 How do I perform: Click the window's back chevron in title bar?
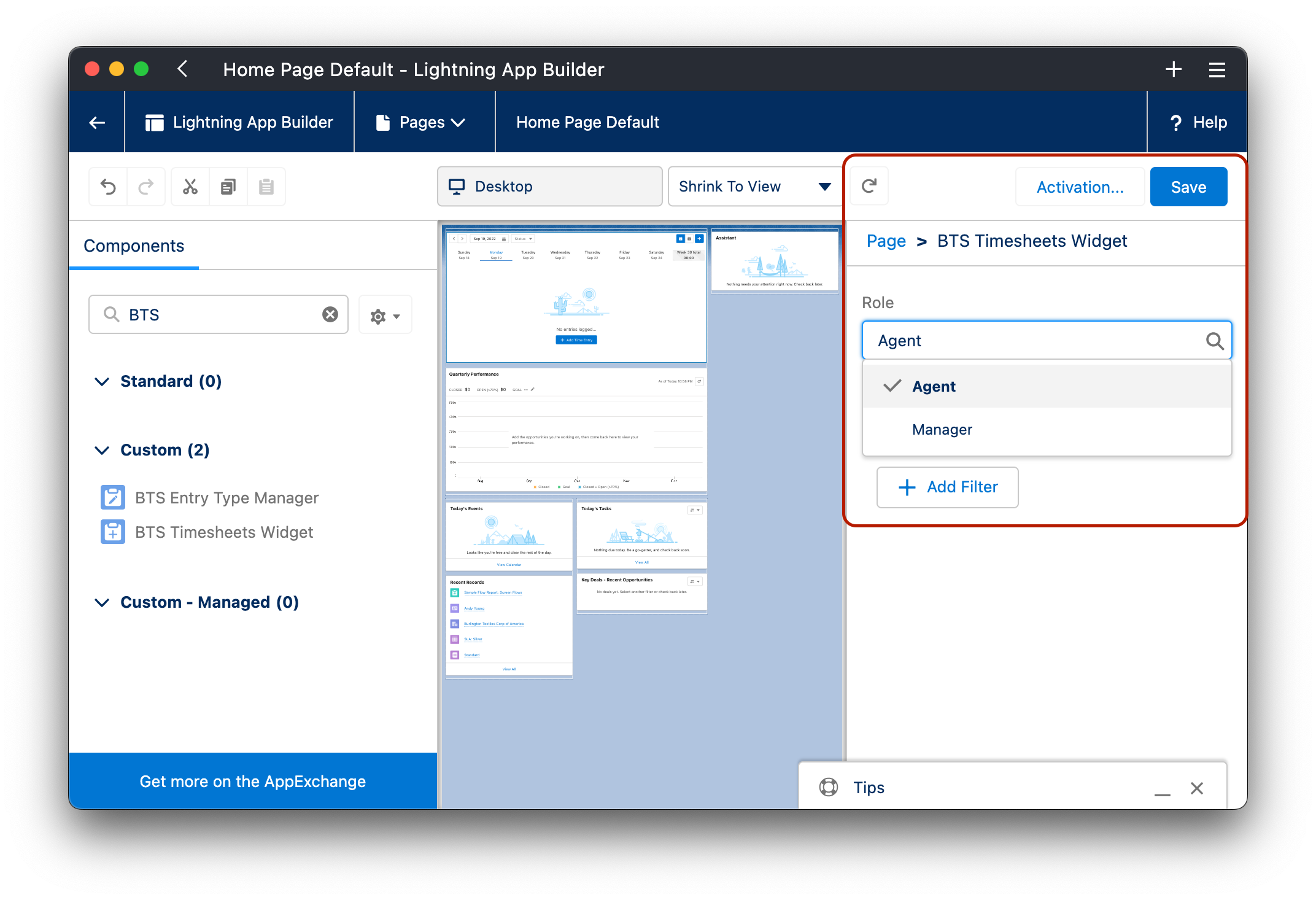coord(182,69)
